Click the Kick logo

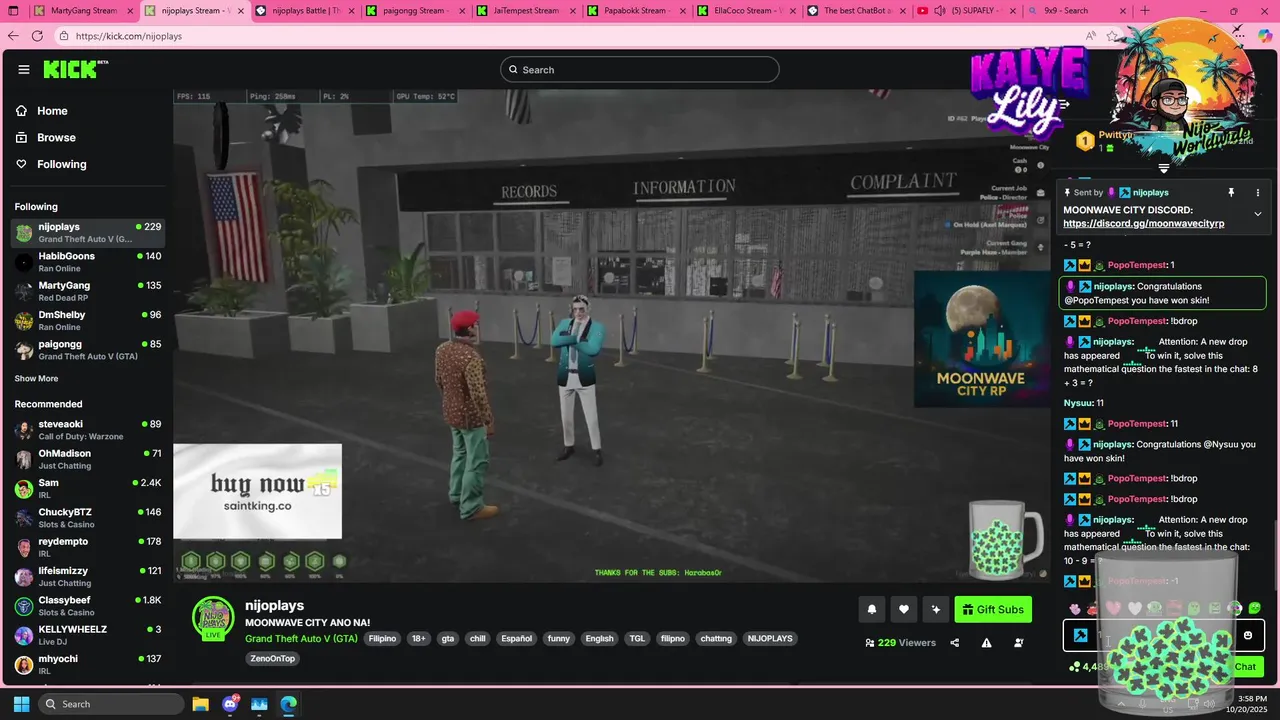pos(75,69)
